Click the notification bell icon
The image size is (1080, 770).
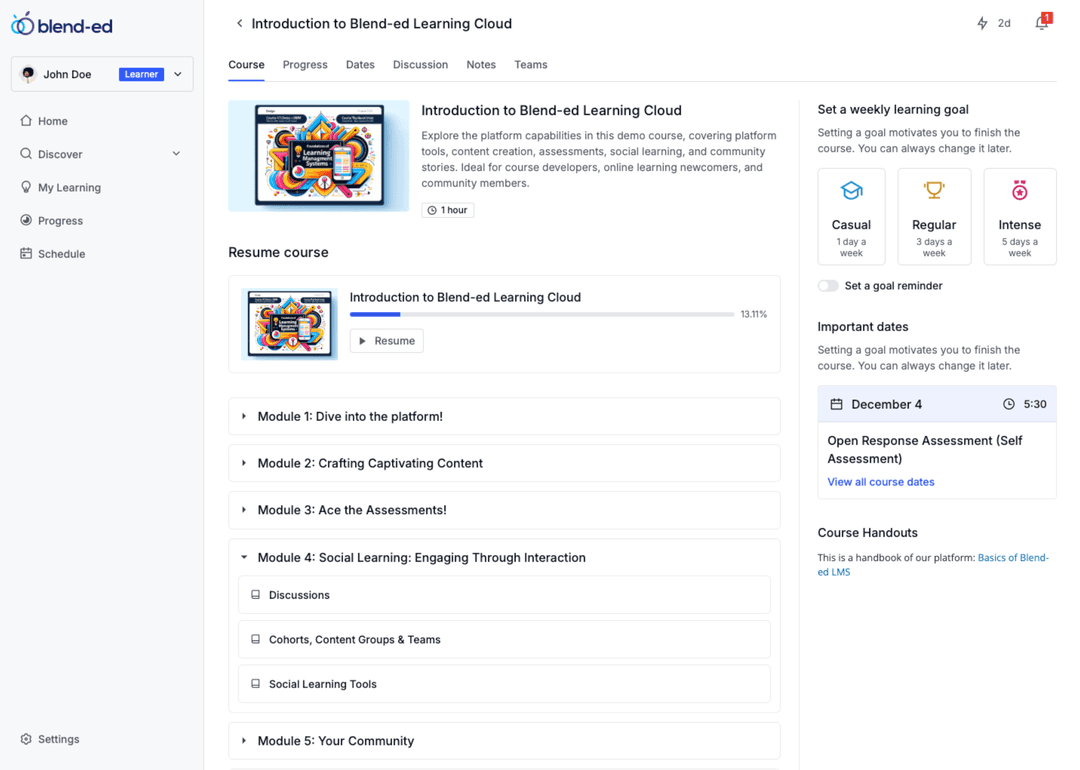(x=1043, y=22)
